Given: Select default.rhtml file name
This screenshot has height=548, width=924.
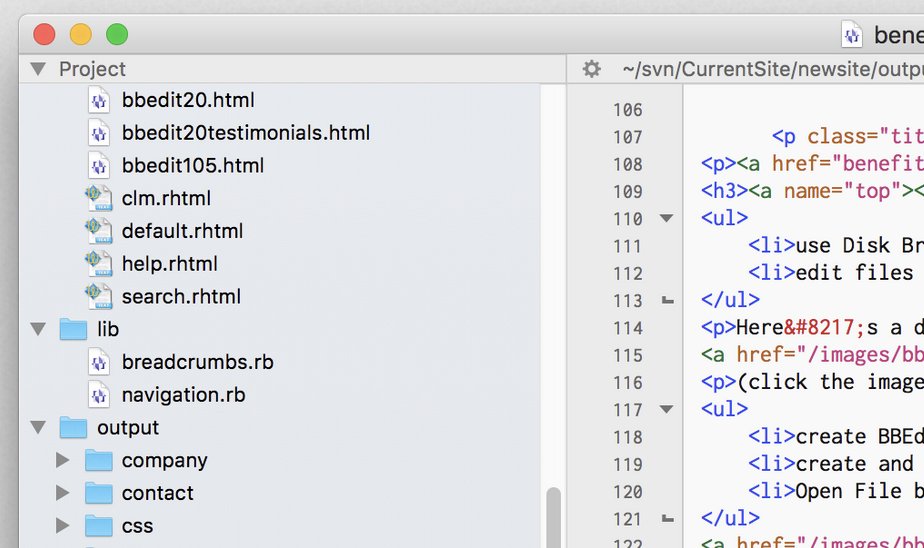Looking at the screenshot, I should pos(182,231).
